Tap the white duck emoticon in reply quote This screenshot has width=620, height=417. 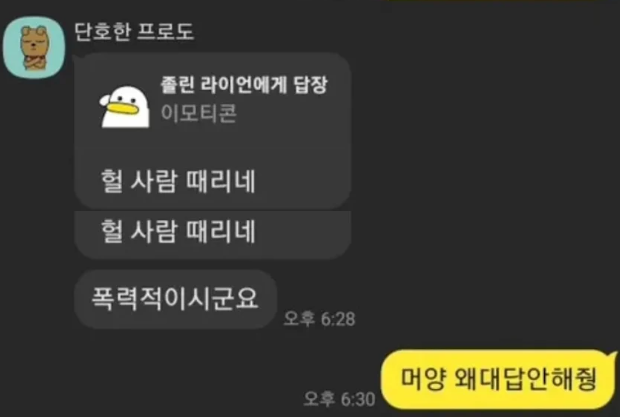pos(125,107)
